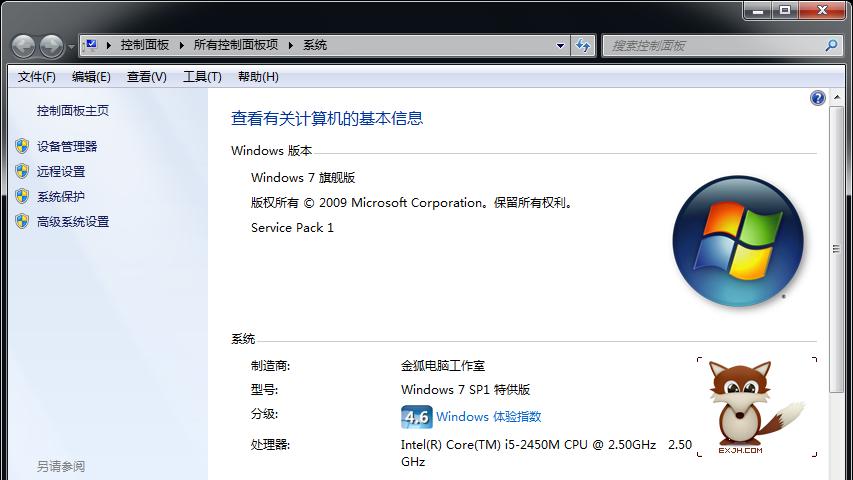Select 控制面板 breadcrumb in address bar
Viewport: 853px width, 480px height.
145,45
